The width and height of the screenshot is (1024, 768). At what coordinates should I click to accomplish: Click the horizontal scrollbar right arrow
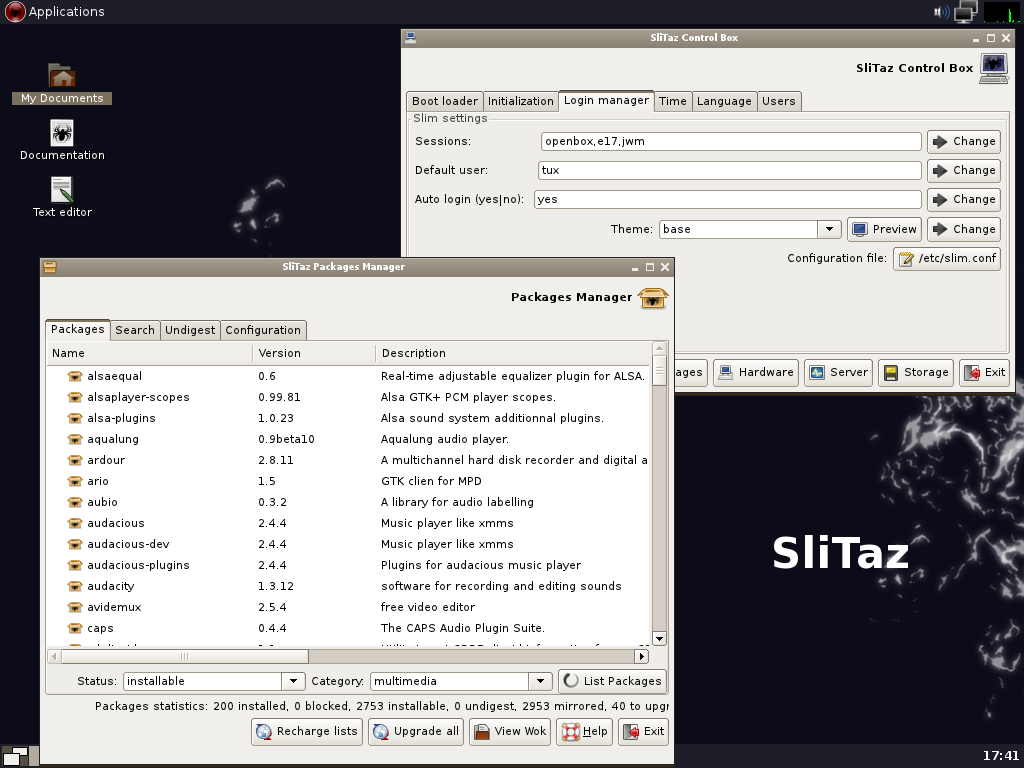(x=641, y=656)
